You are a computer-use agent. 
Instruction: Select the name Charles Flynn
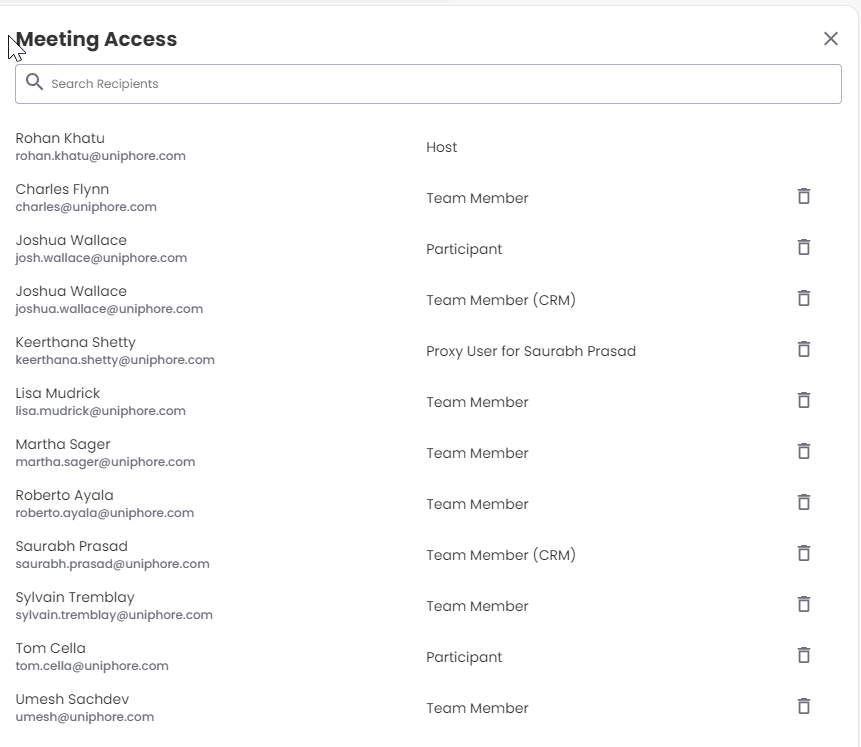coord(62,189)
